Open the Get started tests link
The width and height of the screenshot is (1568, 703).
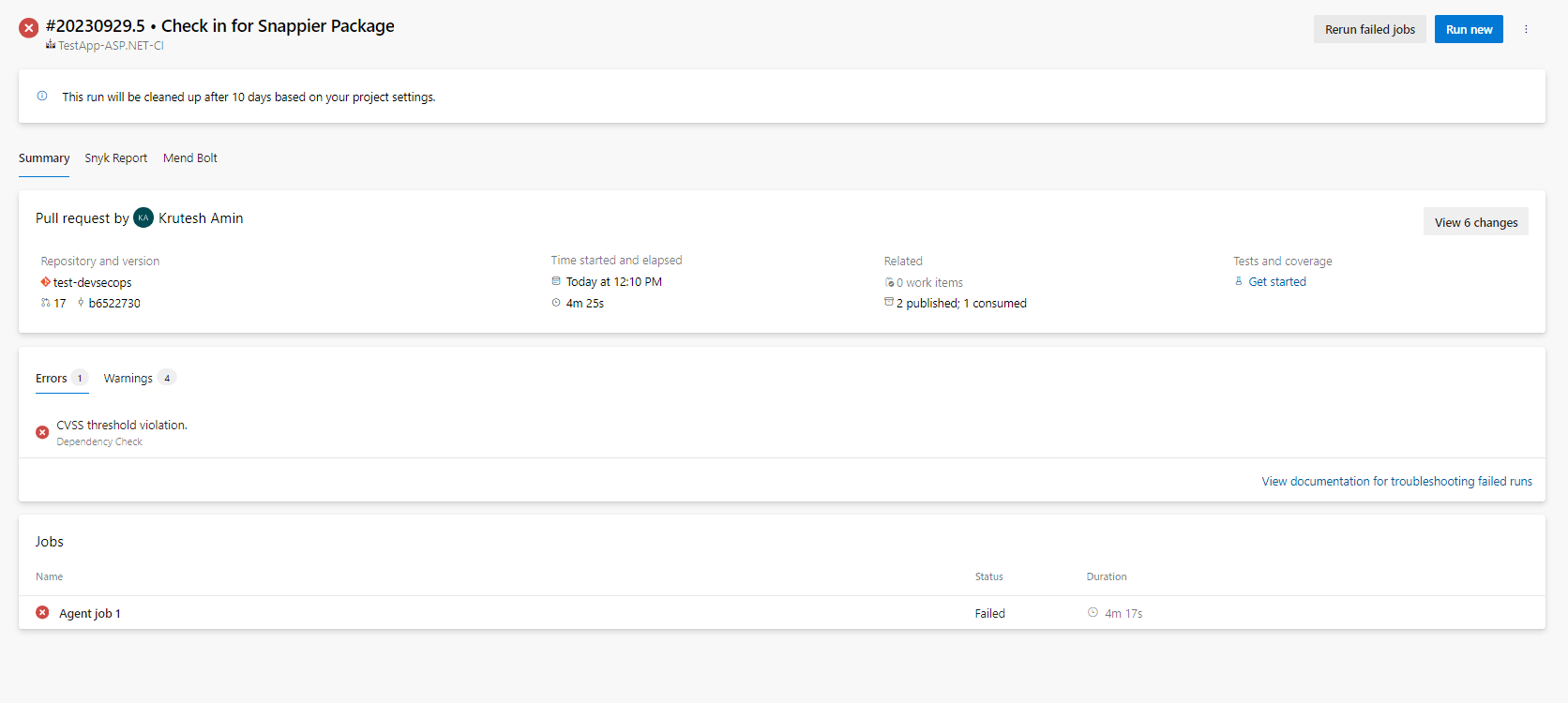pos(1276,282)
